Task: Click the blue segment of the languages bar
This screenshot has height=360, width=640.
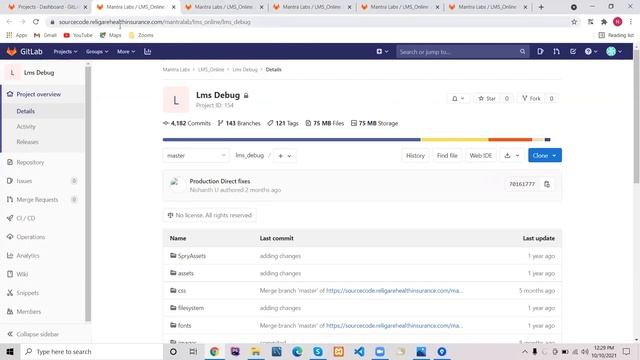Action: 291,140
